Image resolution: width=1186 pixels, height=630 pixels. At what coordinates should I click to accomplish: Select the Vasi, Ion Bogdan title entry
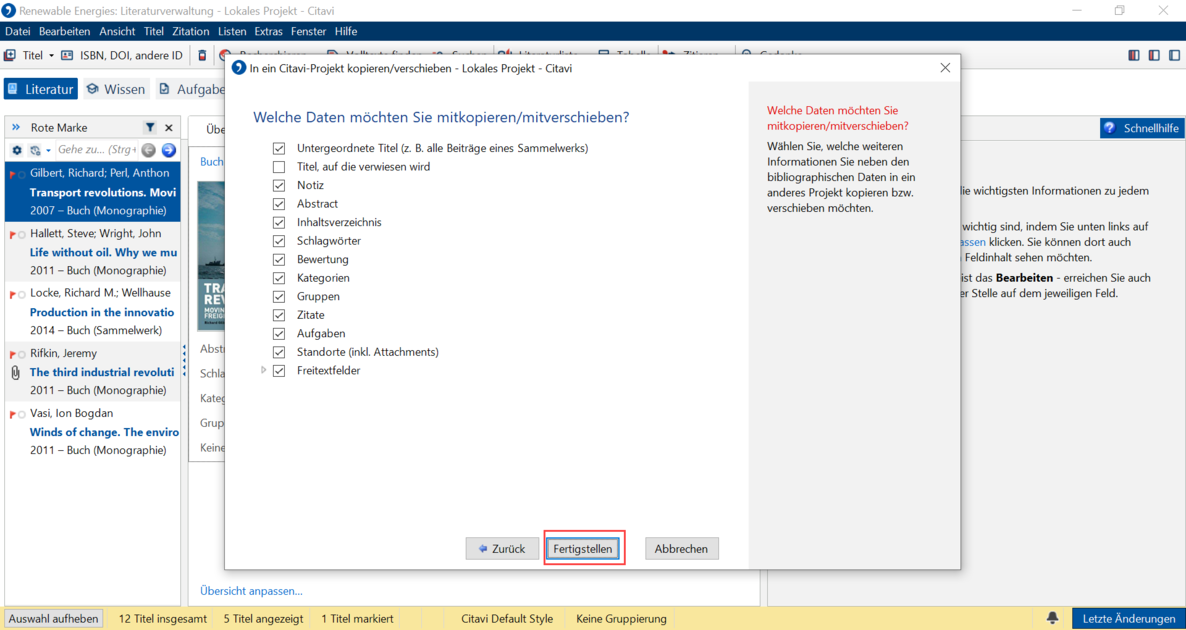coord(93,432)
